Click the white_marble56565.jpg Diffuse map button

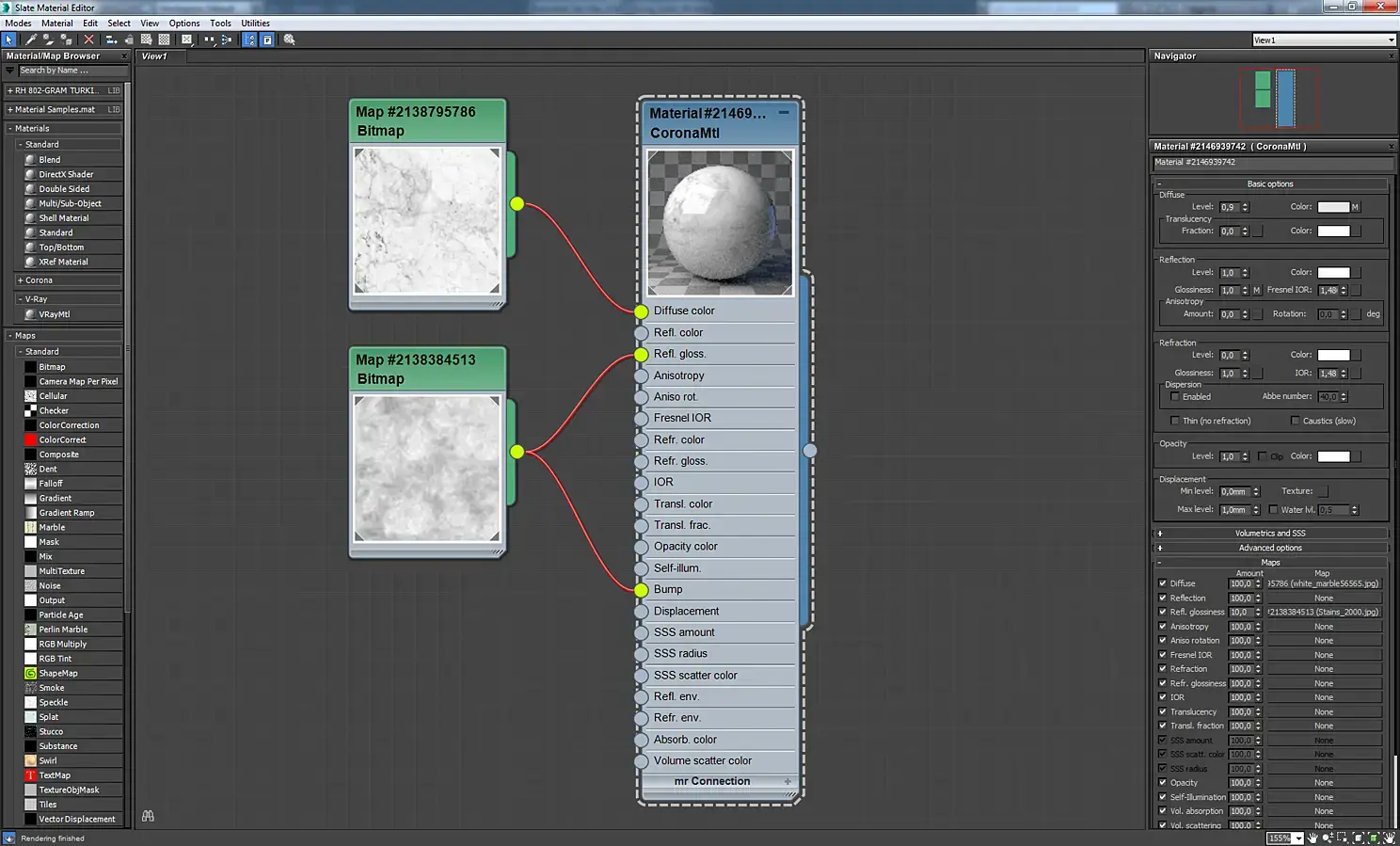pyautogui.click(x=1323, y=583)
